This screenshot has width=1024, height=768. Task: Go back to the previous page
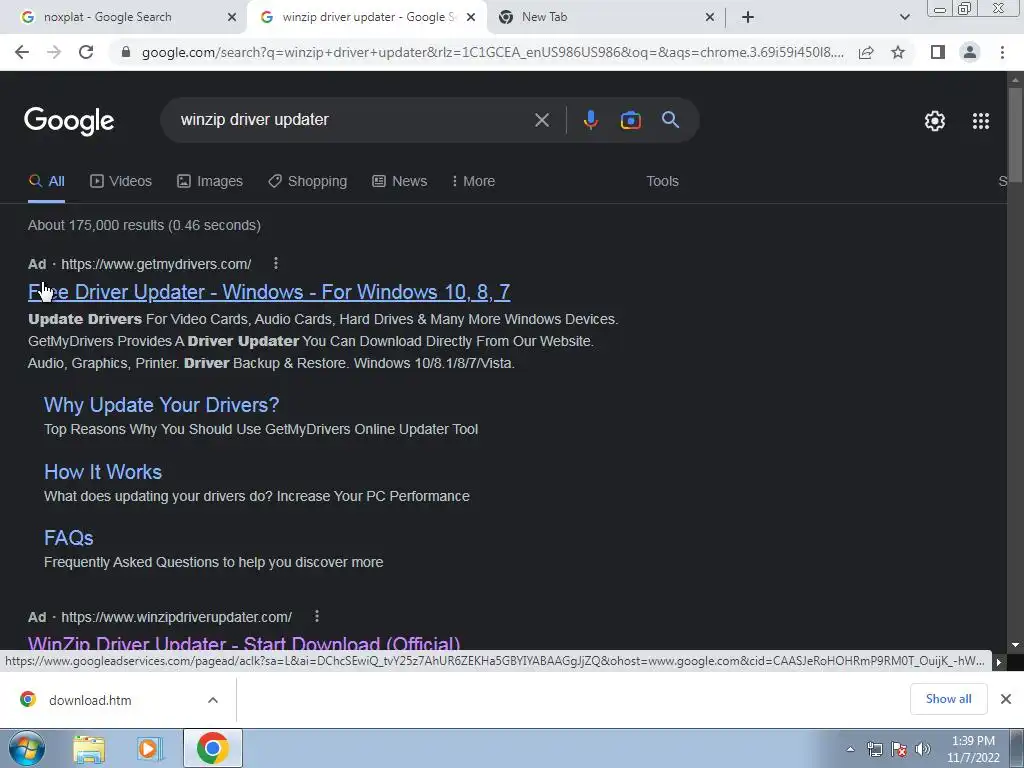tap(22, 52)
